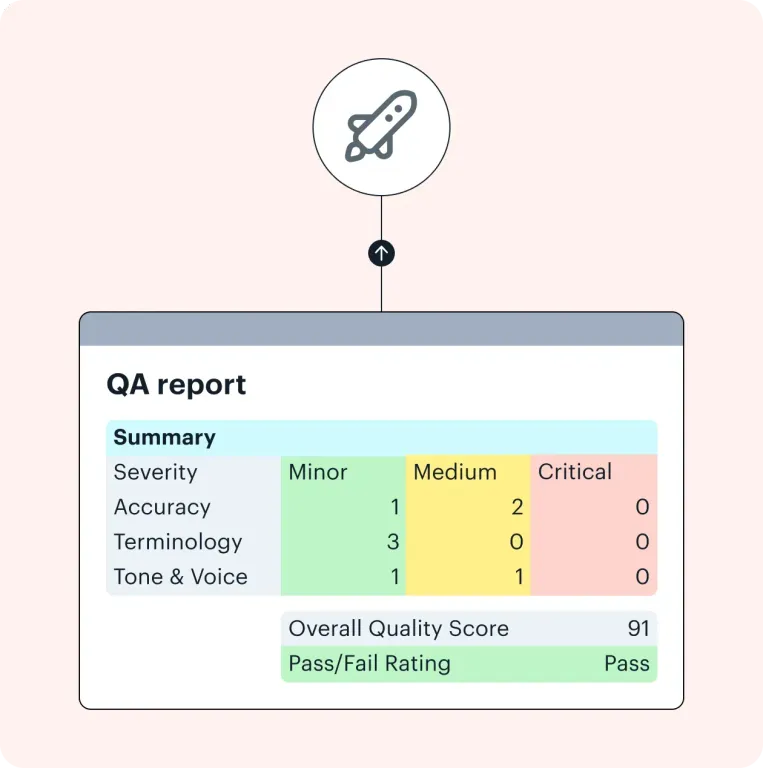763x768 pixels.
Task: Click the gray report window title bar
Action: pyautogui.click(x=382, y=329)
